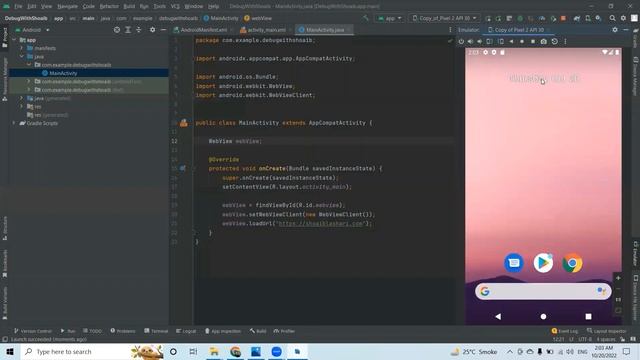640x360 pixels.
Task: Select opened file target icon in Project panel
Action: pyautogui.click(x=117, y=30)
